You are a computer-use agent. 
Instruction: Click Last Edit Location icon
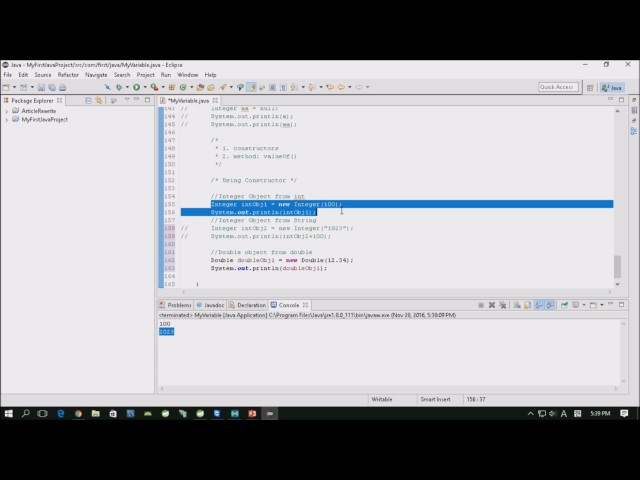(330, 87)
